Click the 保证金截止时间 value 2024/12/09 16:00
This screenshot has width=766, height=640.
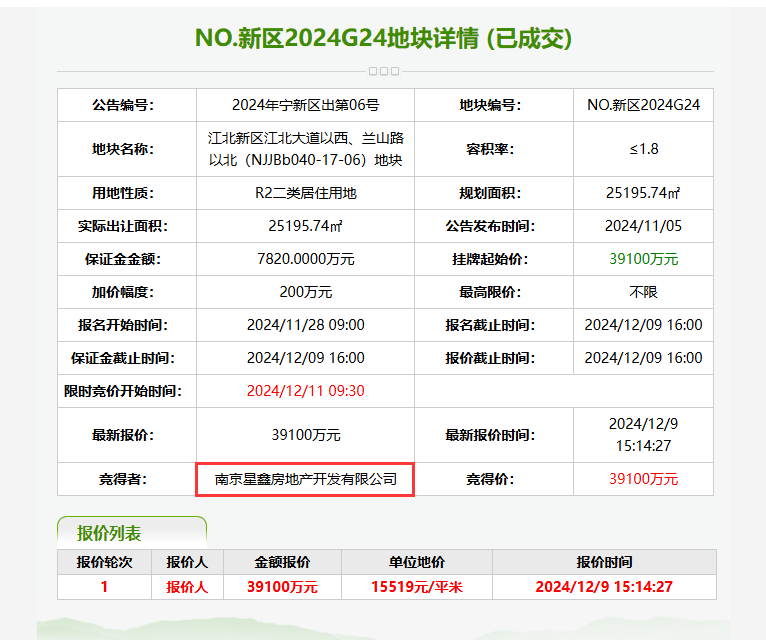(x=305, y=358)
